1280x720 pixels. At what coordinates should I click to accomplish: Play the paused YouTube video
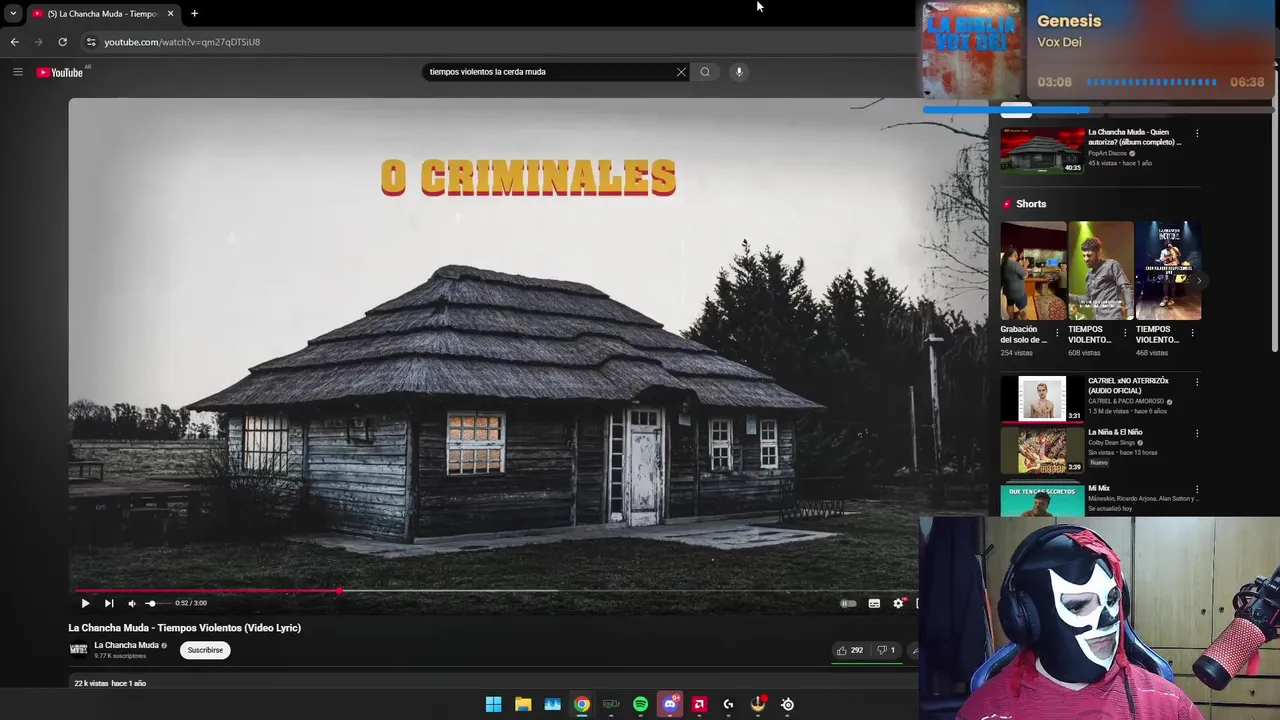[85, 603]
